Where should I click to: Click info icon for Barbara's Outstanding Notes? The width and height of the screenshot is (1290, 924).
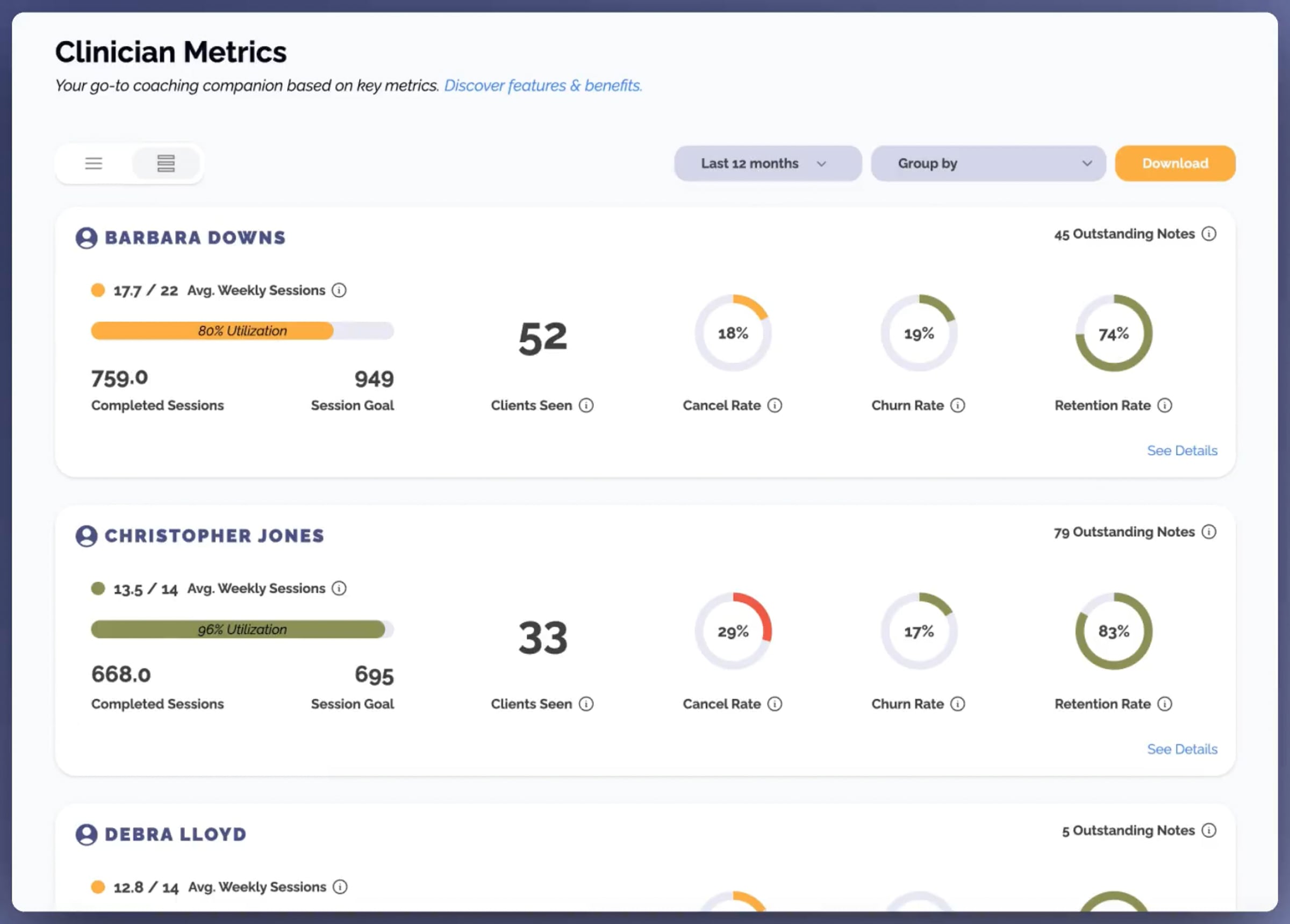pos(1209,234)
